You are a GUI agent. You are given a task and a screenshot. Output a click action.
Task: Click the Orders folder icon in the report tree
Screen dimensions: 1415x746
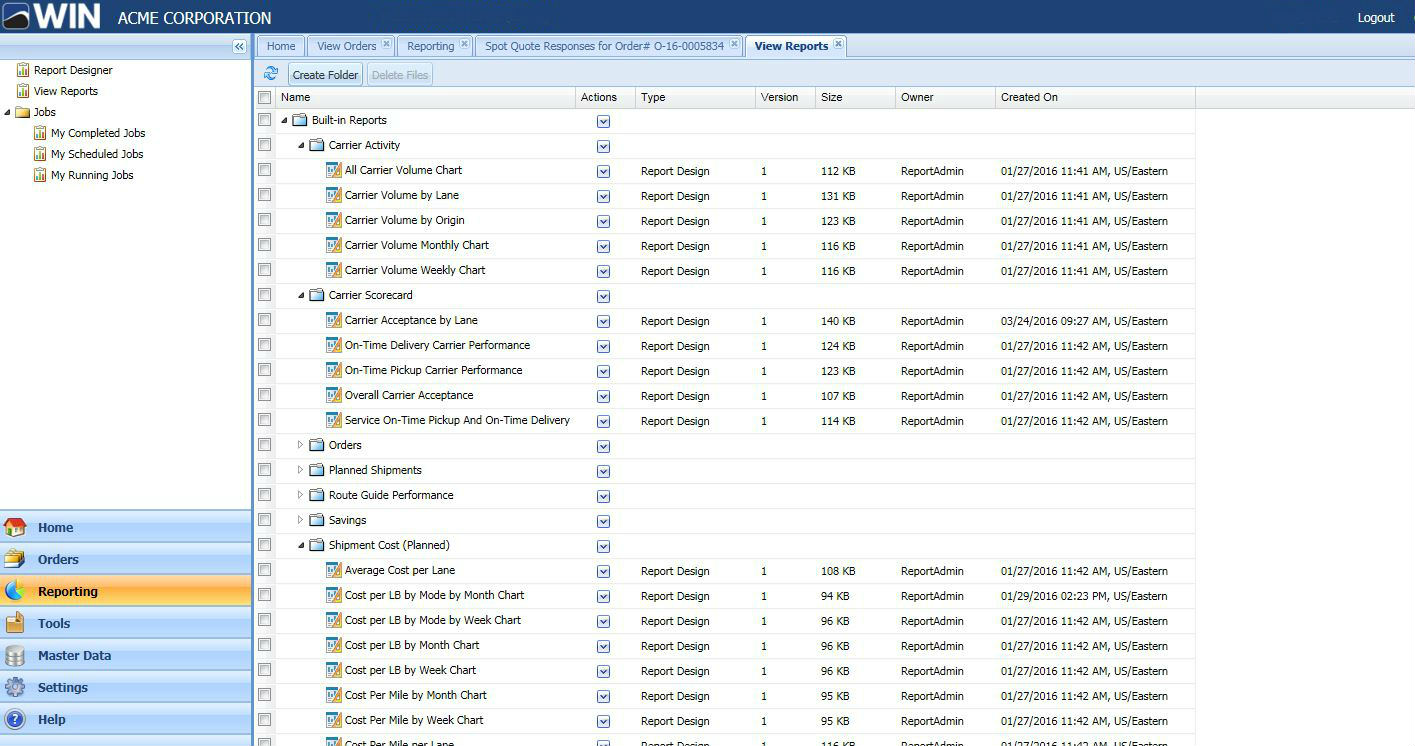(x=317, y=445)
